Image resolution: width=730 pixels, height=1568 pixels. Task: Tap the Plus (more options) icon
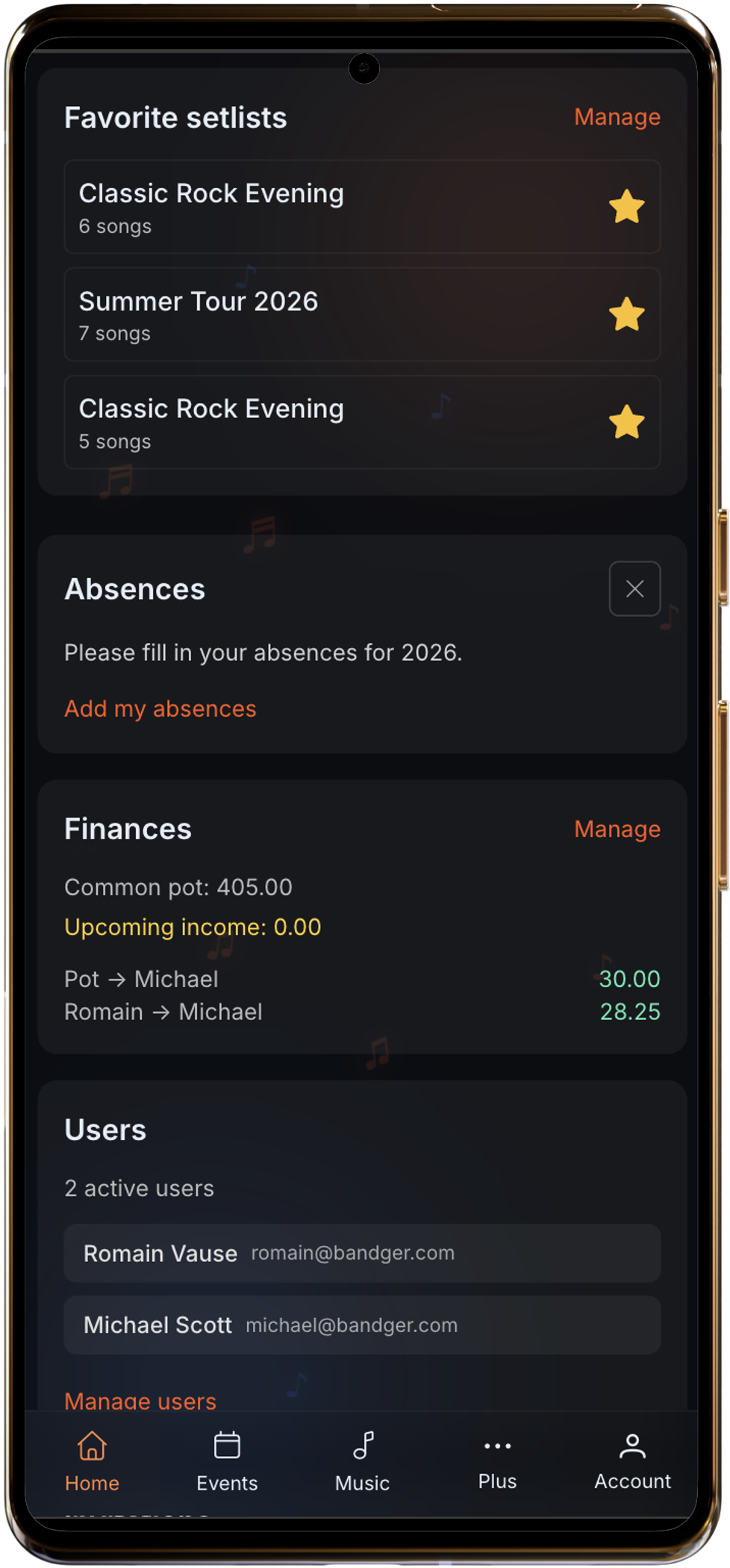[x=496, y=1445]
